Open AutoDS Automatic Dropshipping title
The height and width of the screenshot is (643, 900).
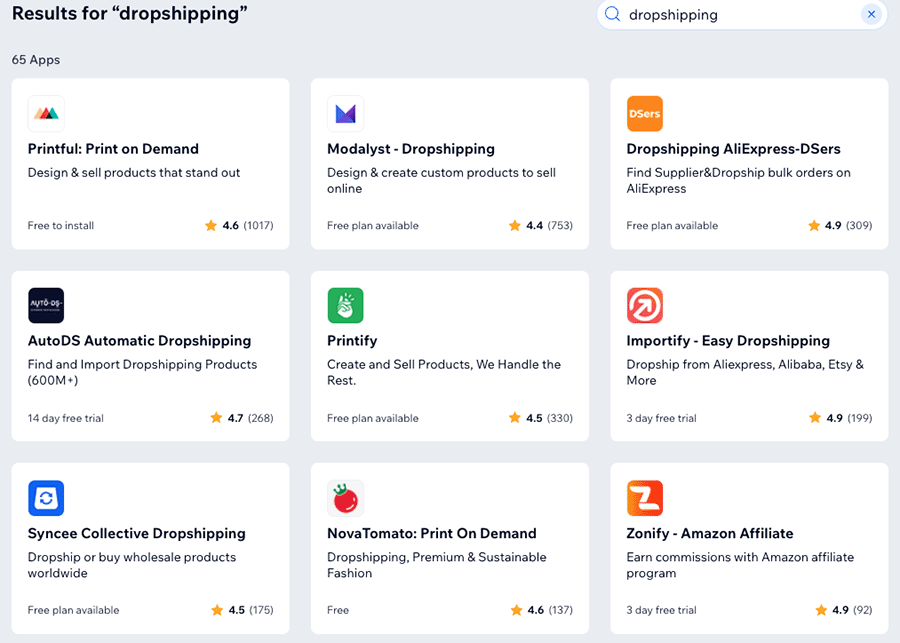click(139, 341)
